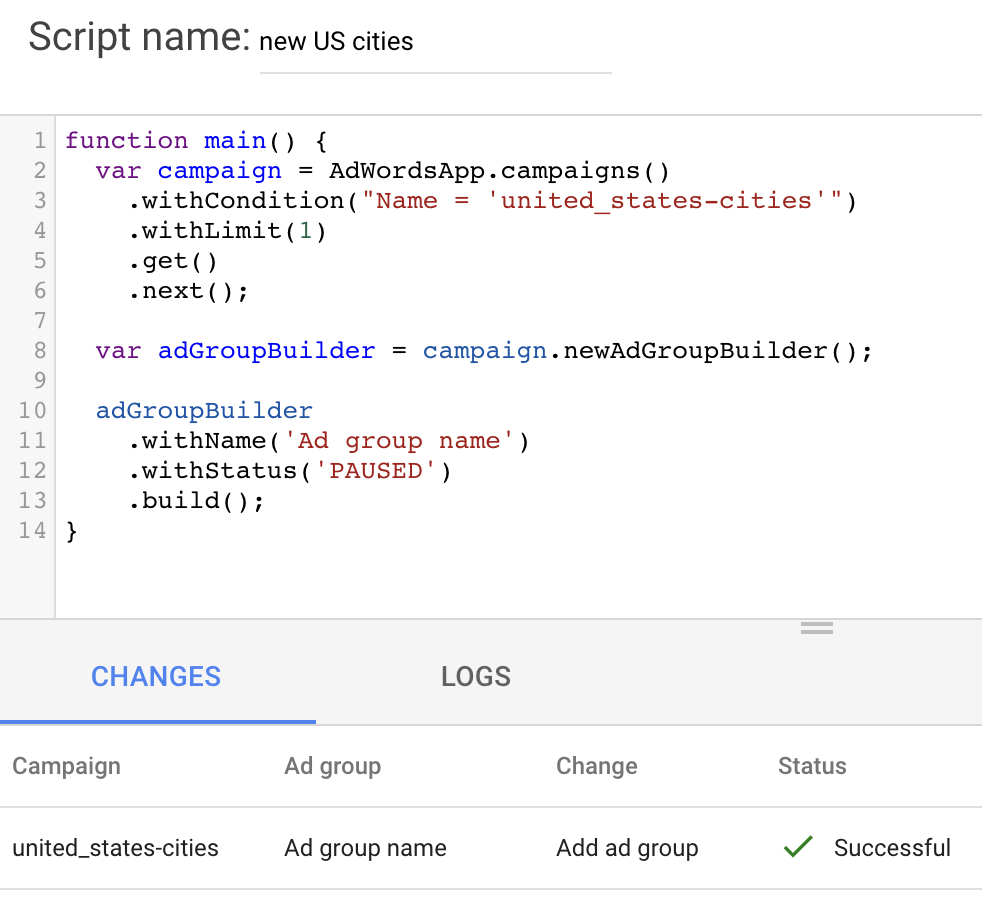Click the Status column header
This screenshot has height=902, width=982.
coord(812,766)
